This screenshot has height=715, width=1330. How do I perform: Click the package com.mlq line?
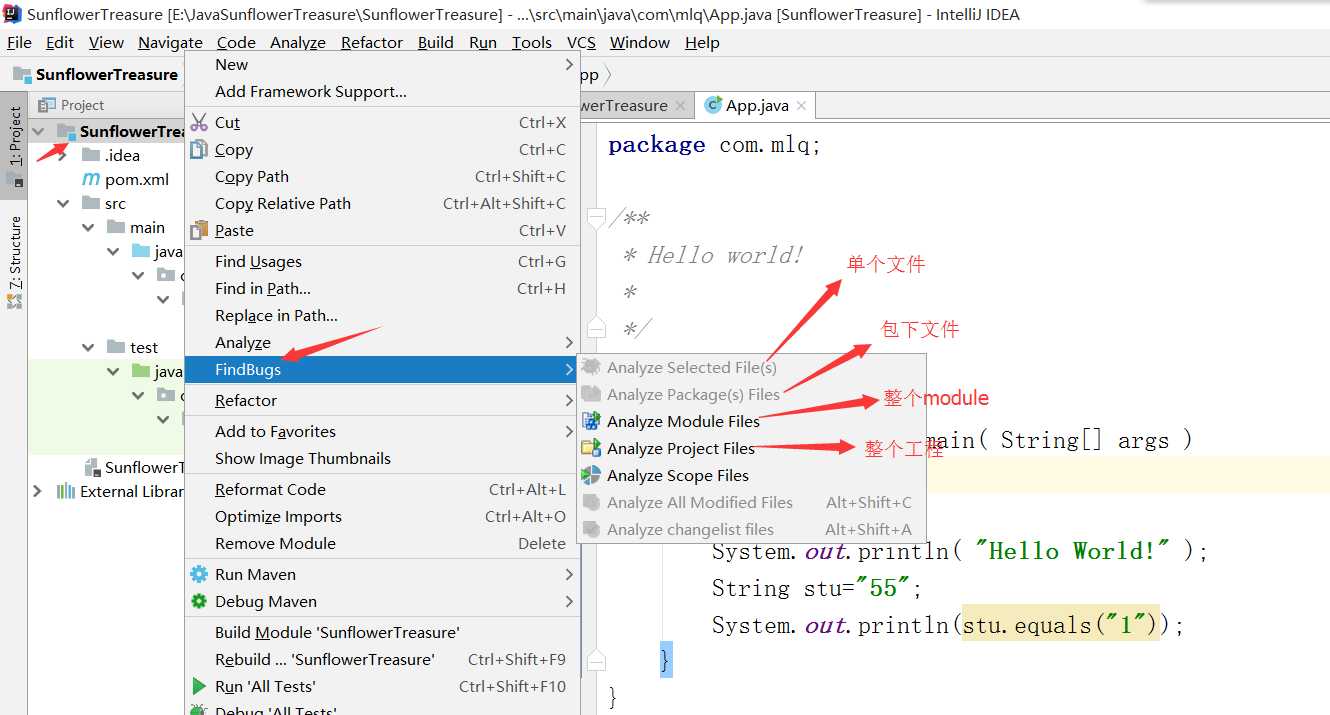[715, 145]
